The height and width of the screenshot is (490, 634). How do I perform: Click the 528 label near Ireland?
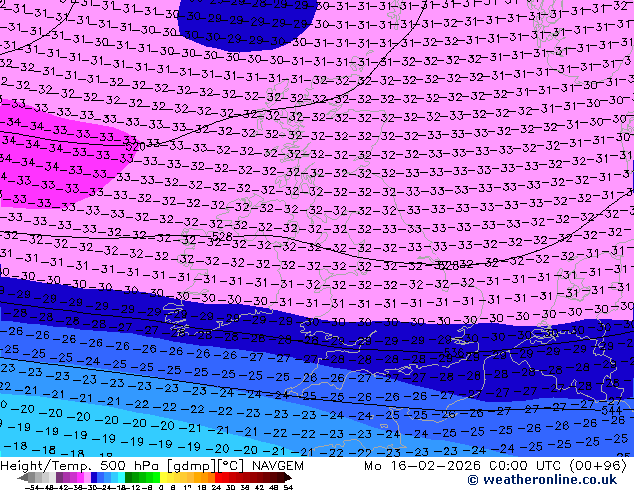pyautogui.click(x=222, y=236)
